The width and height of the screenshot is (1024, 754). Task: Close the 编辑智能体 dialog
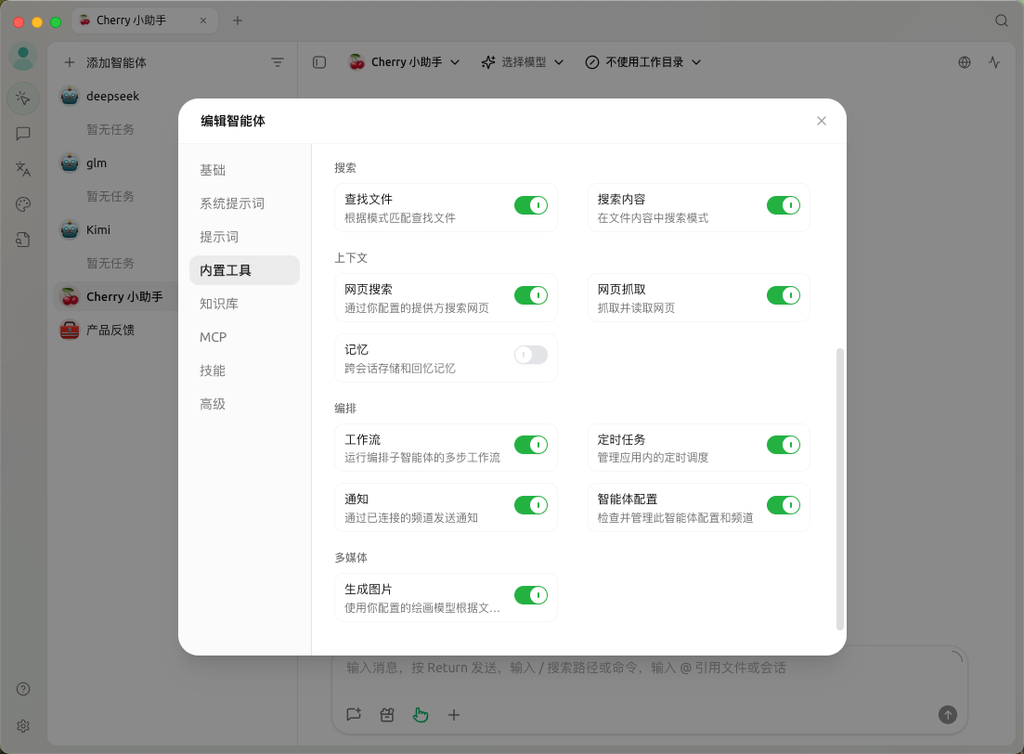tap(822, 121)
